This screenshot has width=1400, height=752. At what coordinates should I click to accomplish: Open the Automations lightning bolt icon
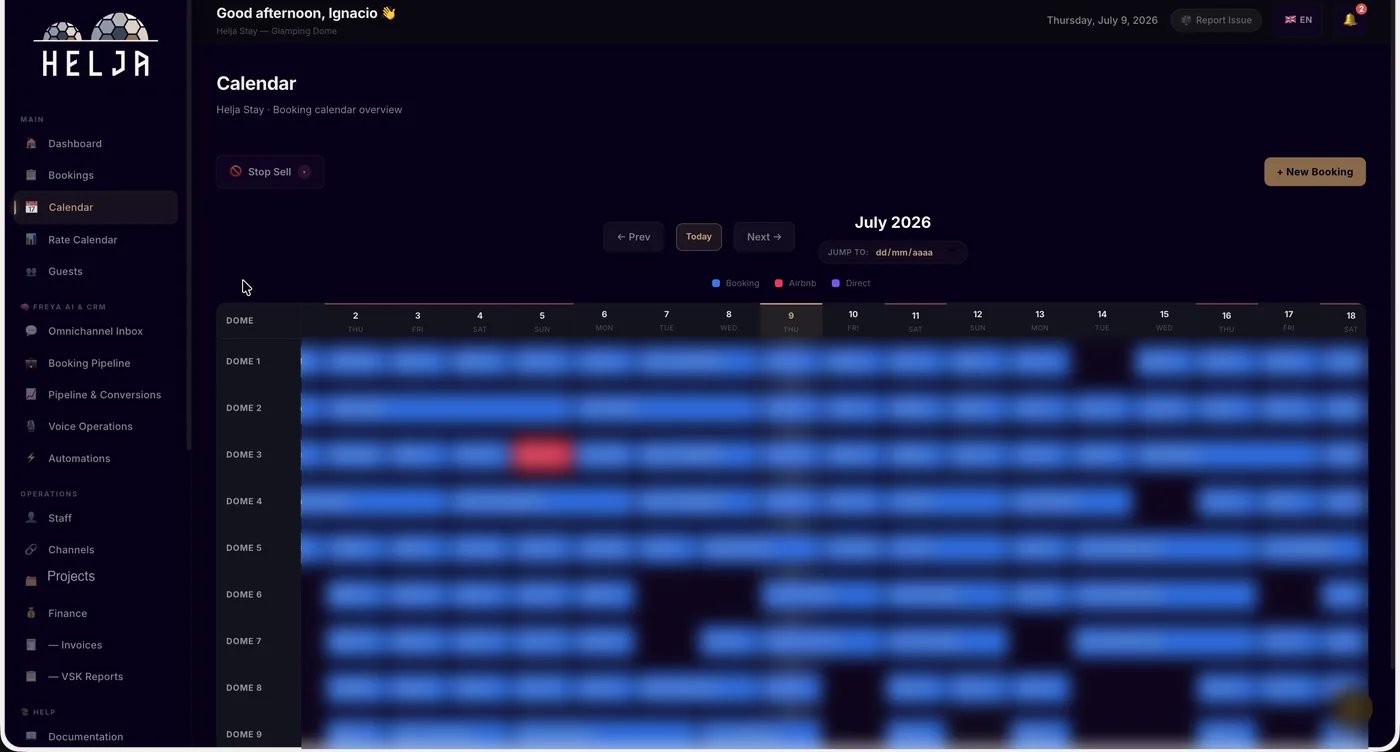coord(31,458)
